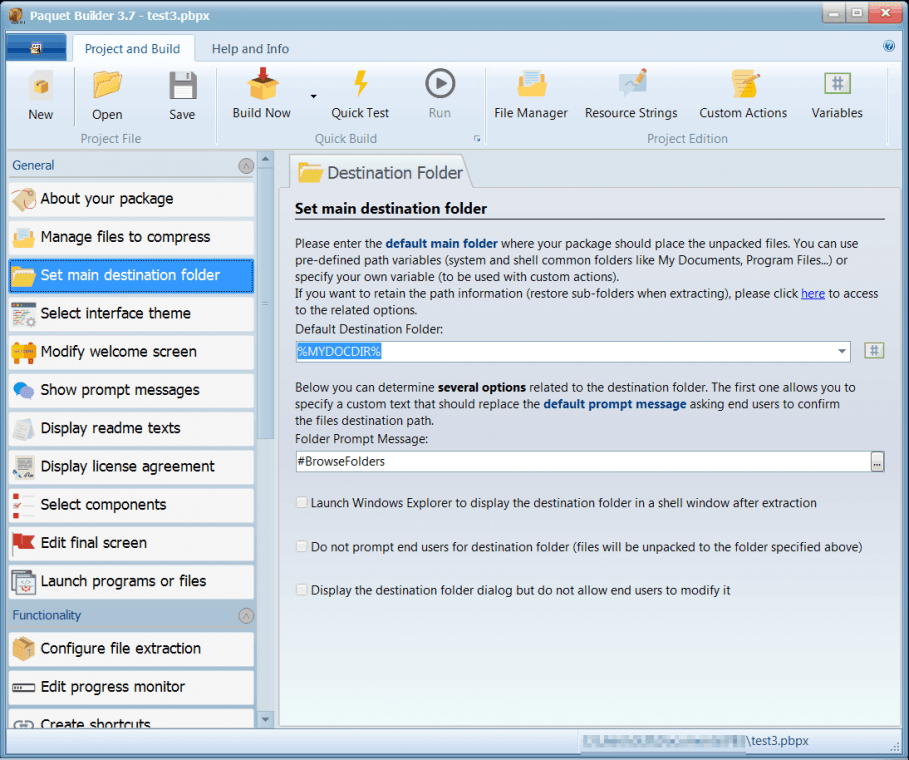Collapse the General section
909x760 pixels.
(x=246, y=166)
